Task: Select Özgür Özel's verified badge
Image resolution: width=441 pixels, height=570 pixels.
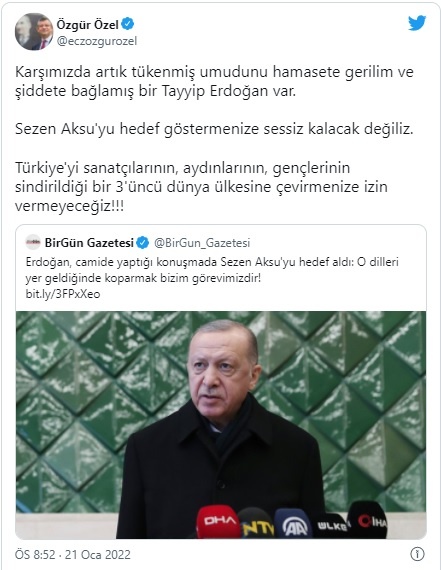Action: pos(128,24)
